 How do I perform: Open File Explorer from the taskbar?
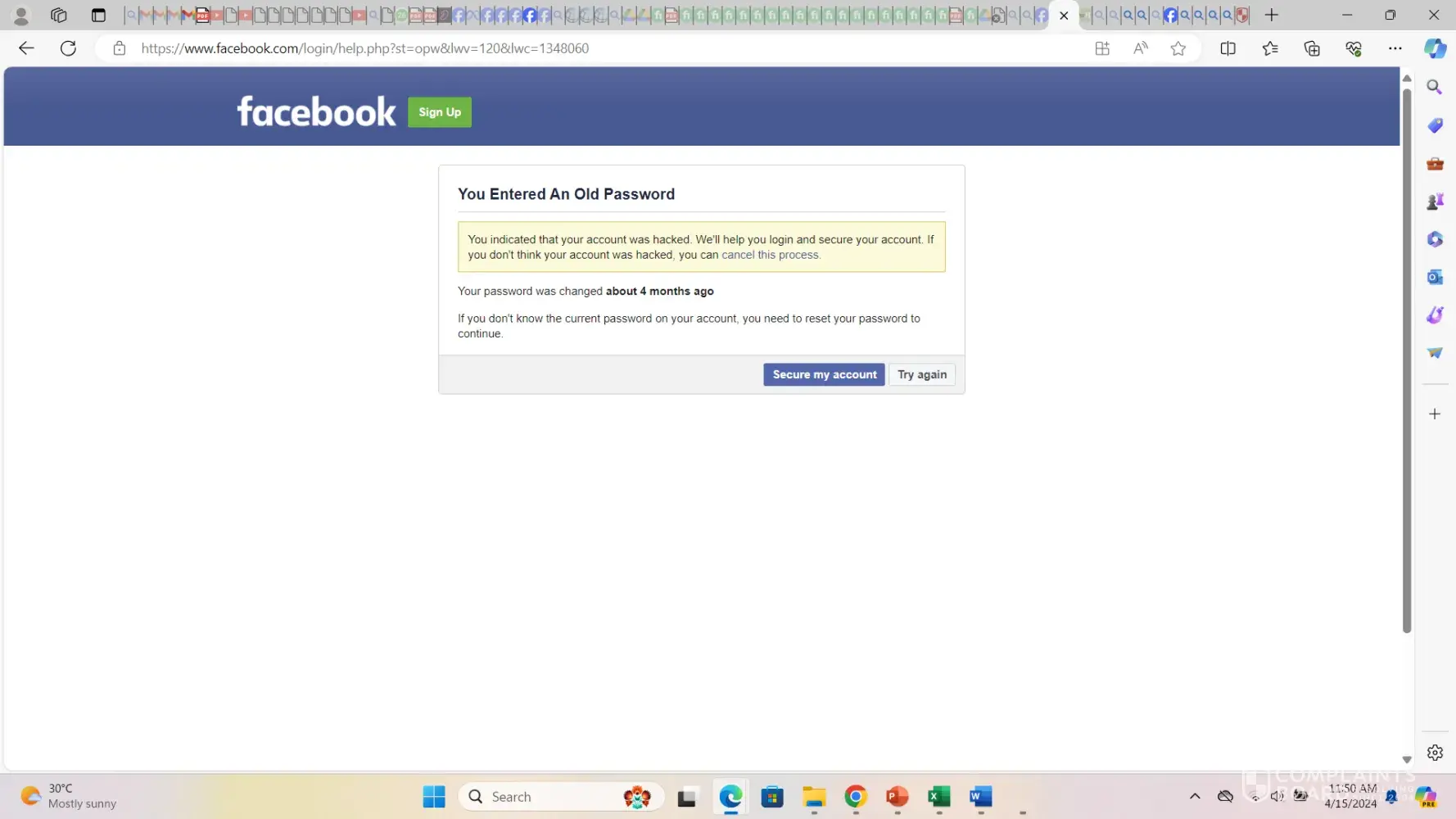coord(814,796)
